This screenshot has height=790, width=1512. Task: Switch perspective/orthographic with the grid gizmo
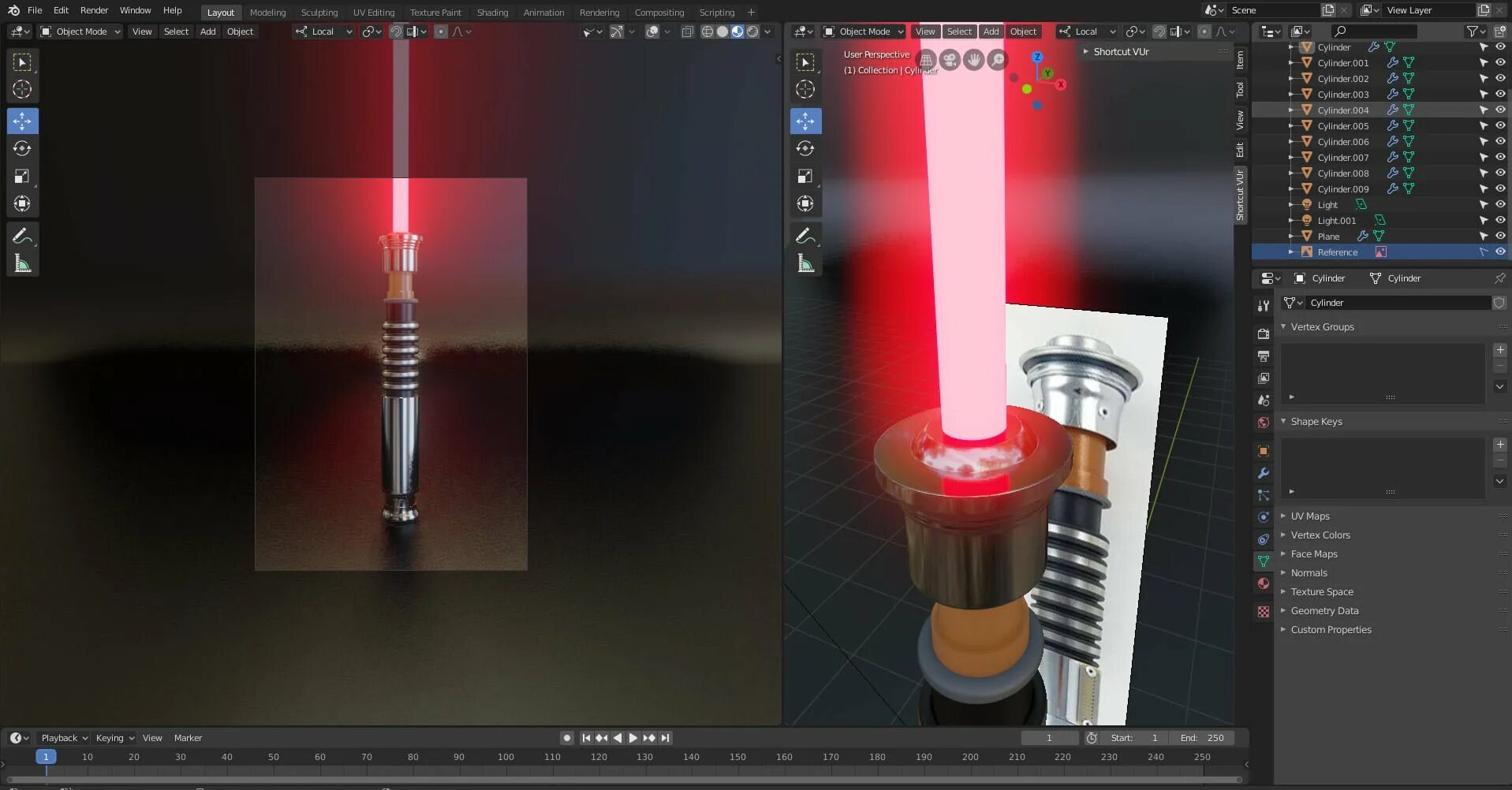(926, 60)
